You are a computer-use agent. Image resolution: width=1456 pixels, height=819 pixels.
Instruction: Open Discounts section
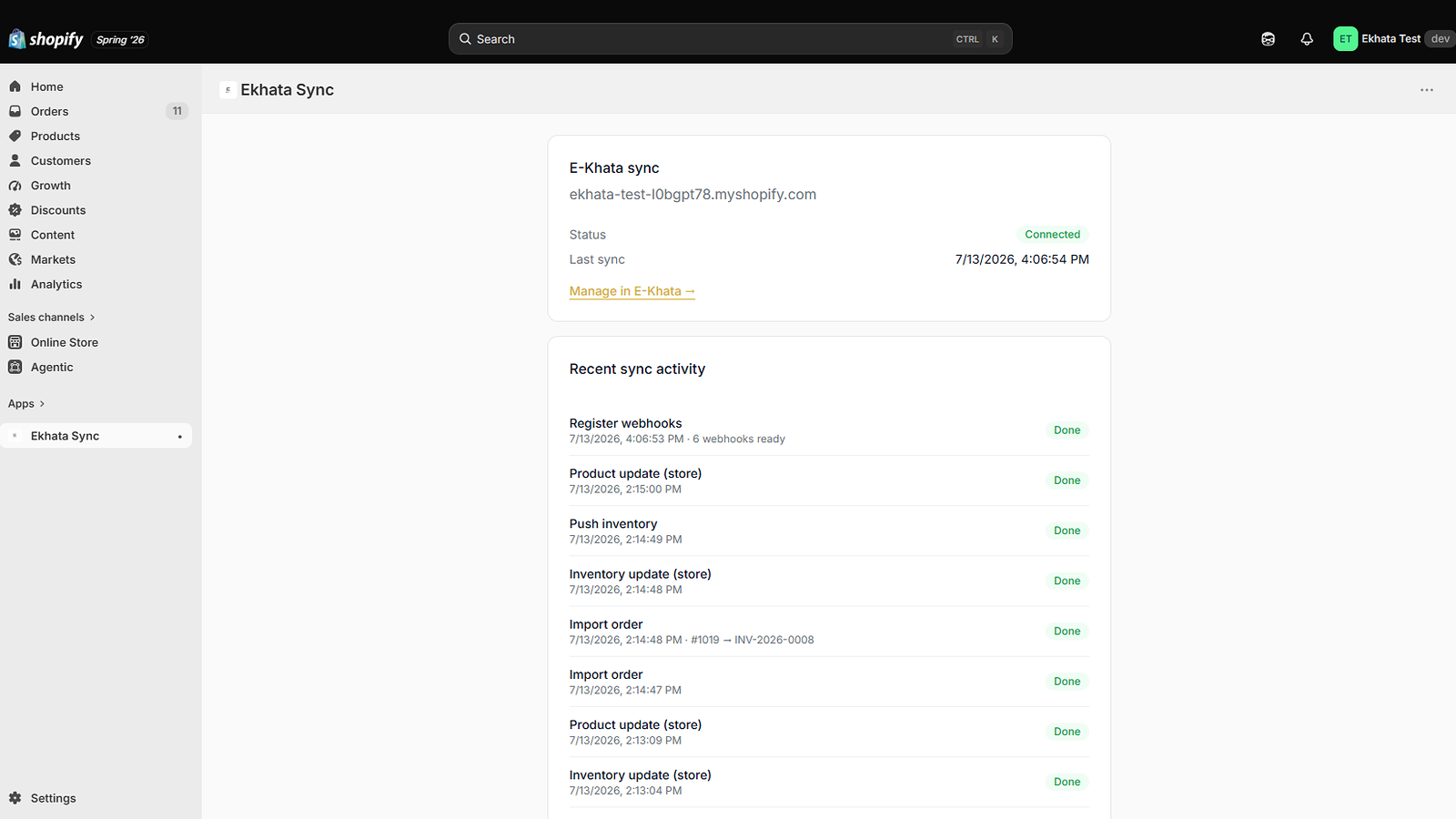click(x=58, y=209)
